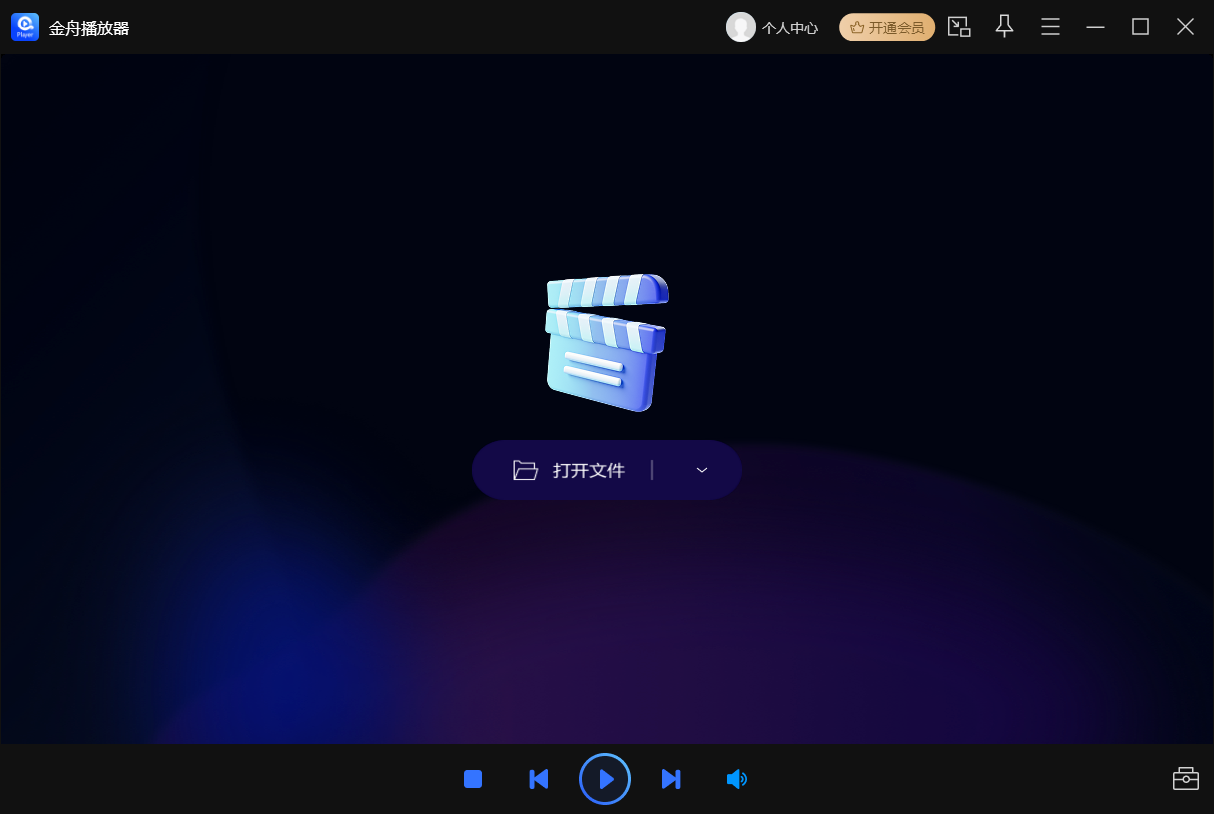
Task: Close the 金舟播放器 window
Action: point(1185,27)
